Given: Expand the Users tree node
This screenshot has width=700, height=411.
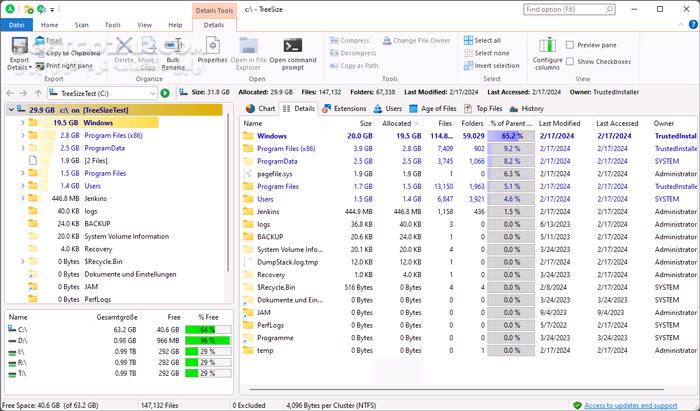Looking at the screenshot, I should 23,186.
